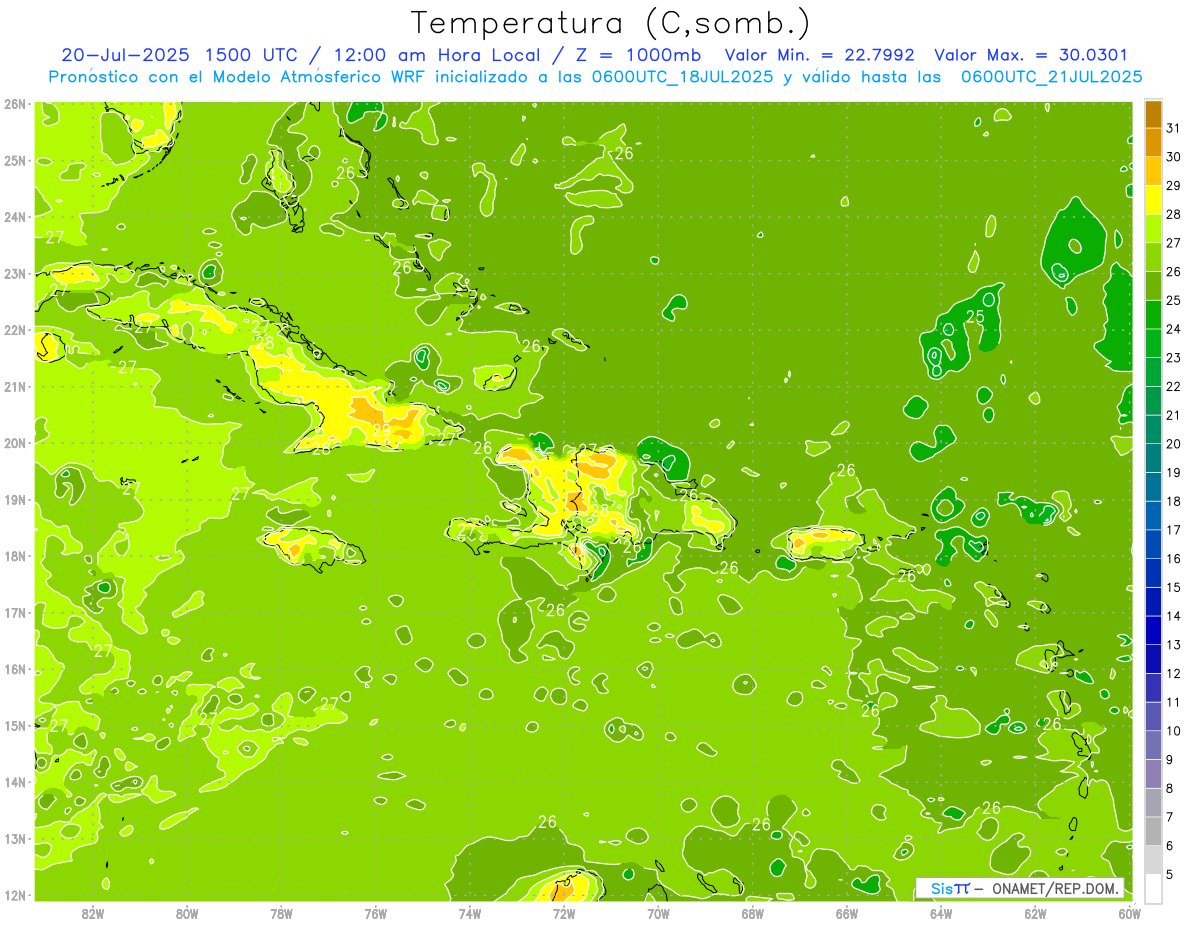Click the legend value '30'

(x=1174, y=157)
